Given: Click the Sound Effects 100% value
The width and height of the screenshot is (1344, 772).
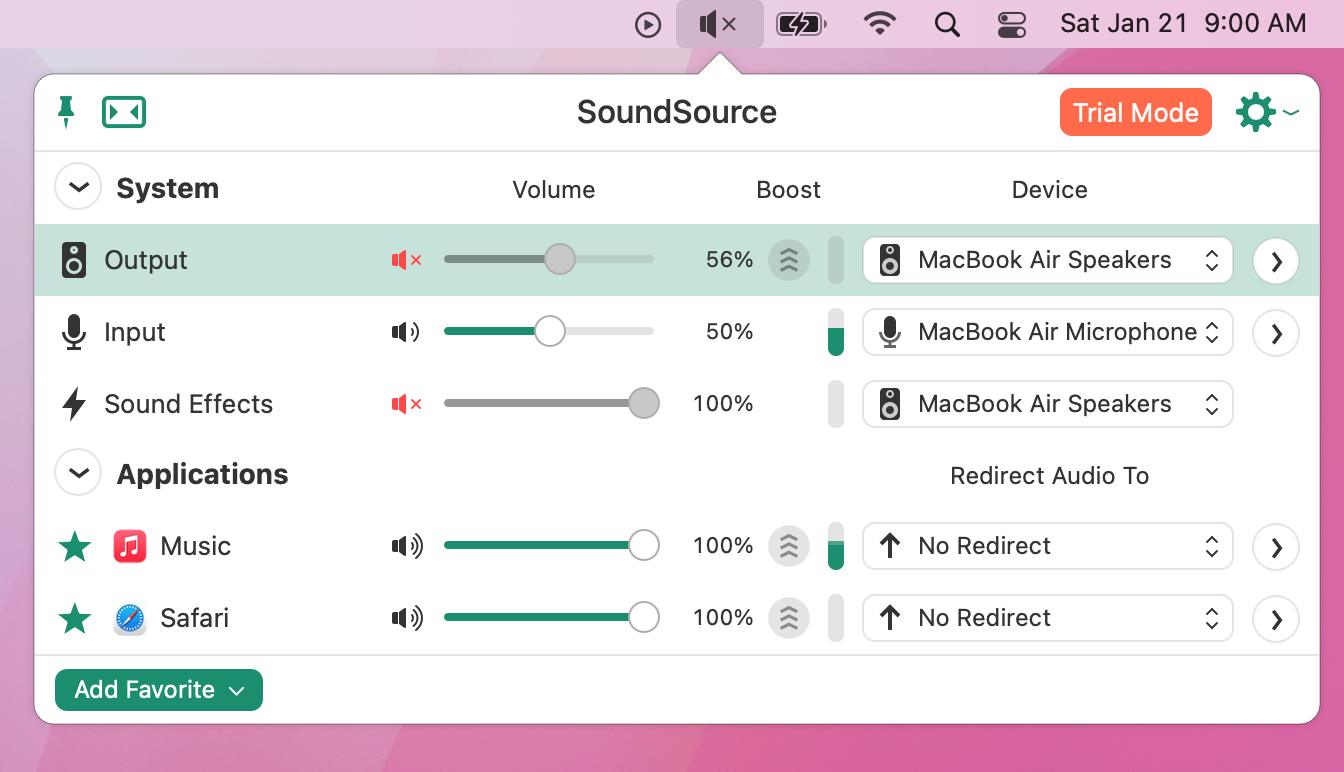Looking at the screenshot, I should pos(723,404).
